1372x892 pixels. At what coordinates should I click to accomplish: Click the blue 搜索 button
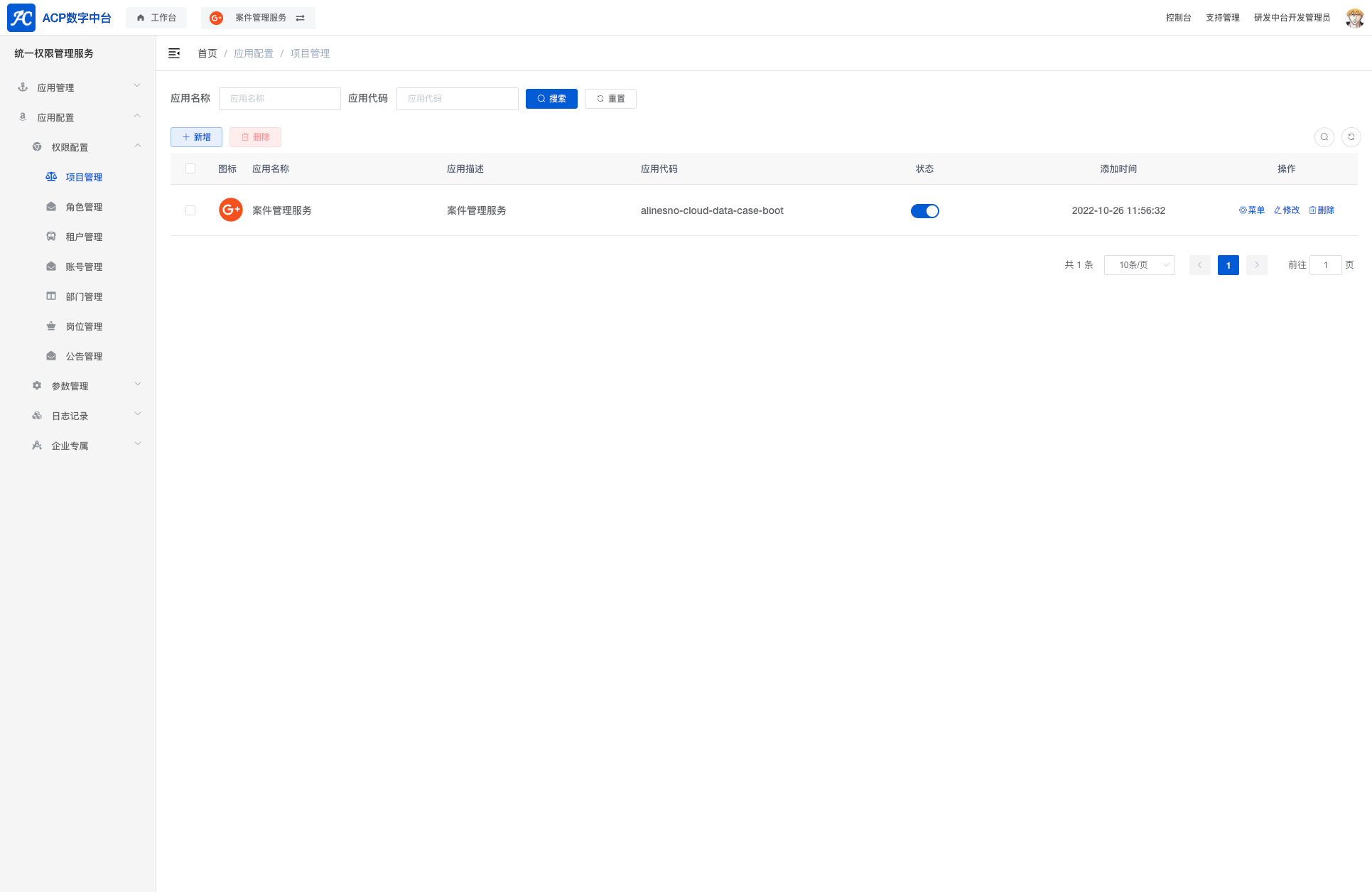click(551, 99)
